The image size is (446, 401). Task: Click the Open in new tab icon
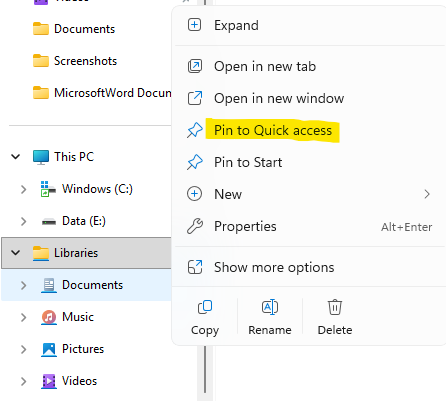point(195,66)
